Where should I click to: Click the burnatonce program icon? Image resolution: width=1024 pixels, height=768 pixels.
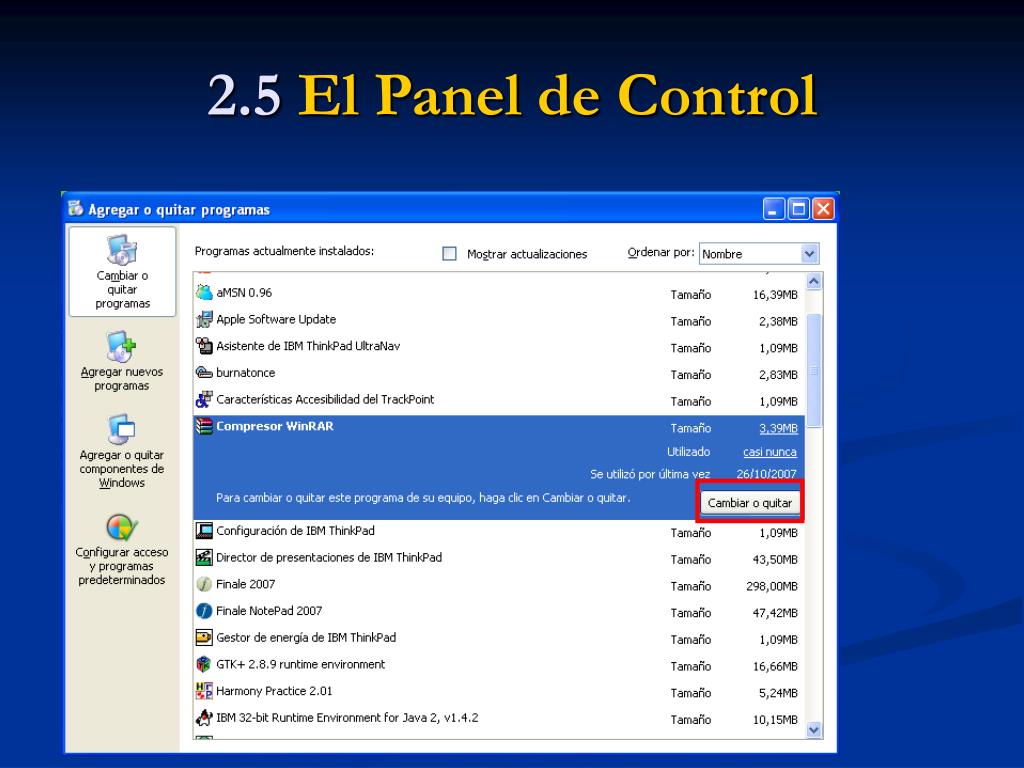click(x=204, y=373)
